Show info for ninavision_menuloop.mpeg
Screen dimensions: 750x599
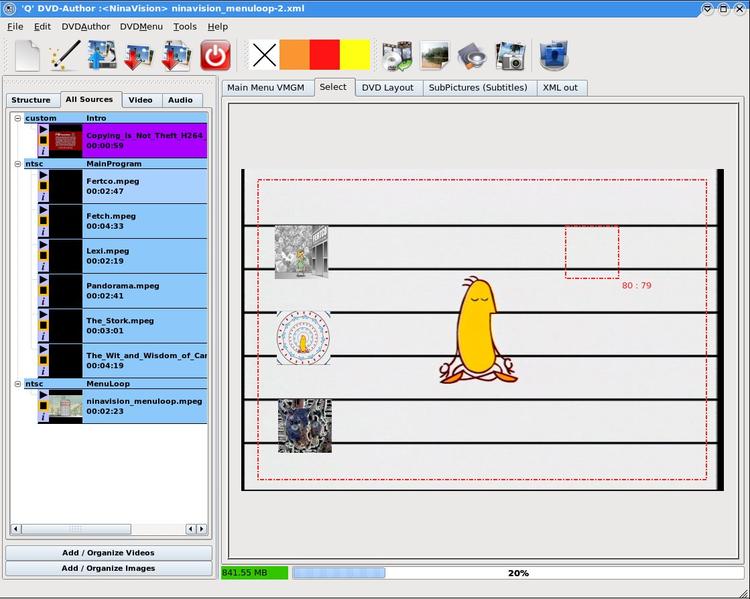pyautogui.click(x=43, y=417)
